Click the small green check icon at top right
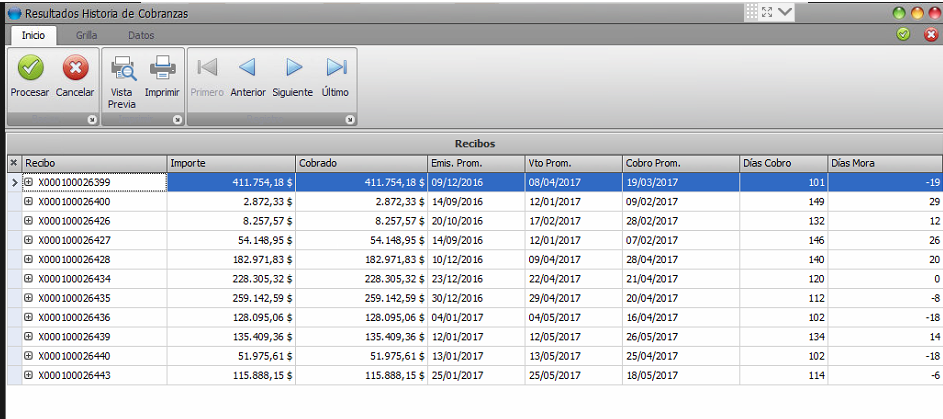 pos(903,34)
